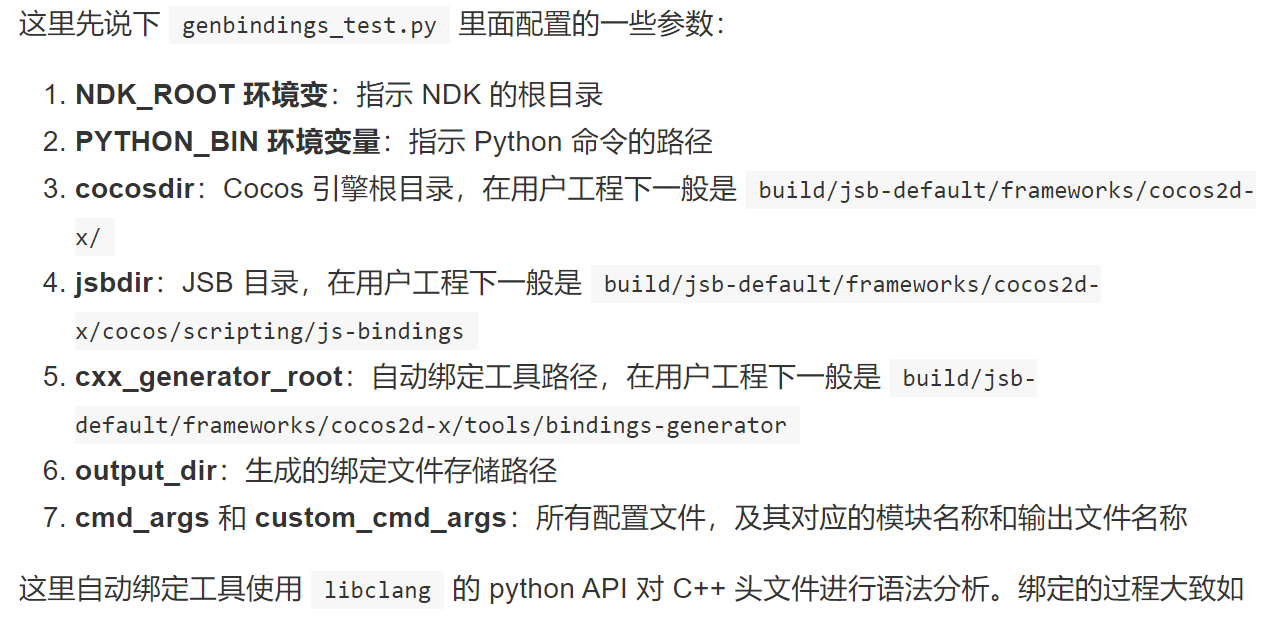Image resolution: width=1278 pixels, height=621 pixels.
Task: Click the bold custom_cmd_args term
Action: (380, 518)
